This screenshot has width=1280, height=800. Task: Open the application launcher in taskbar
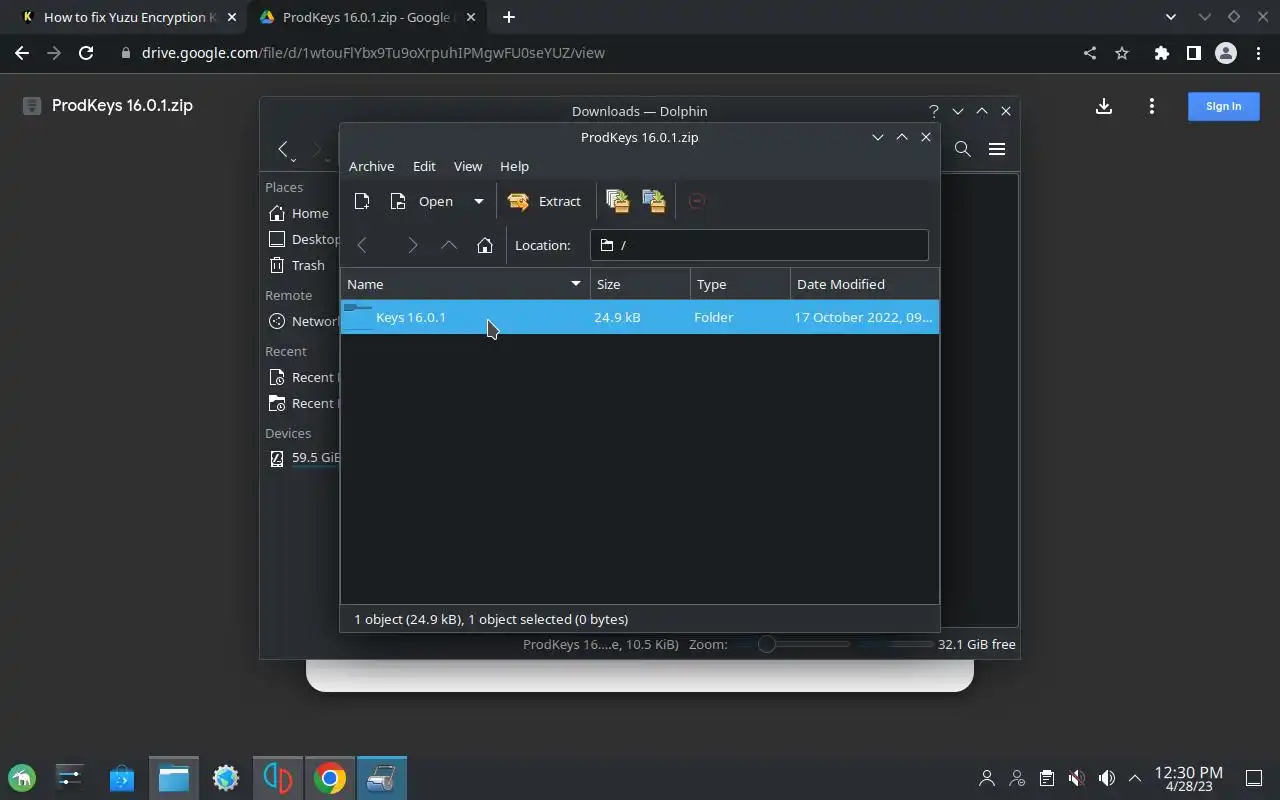pos(22,778)
